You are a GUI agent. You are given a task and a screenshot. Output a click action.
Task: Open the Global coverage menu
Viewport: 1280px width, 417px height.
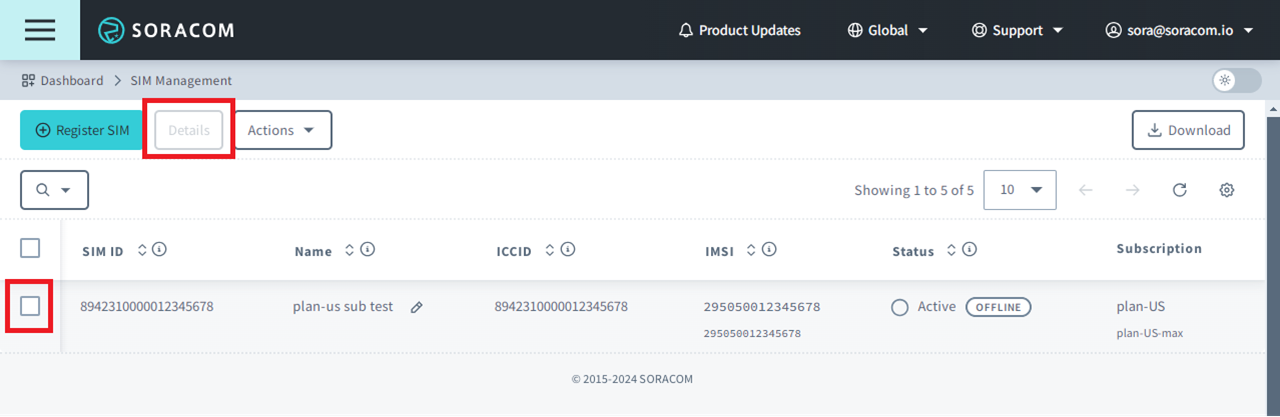click(x=887, y=30)
